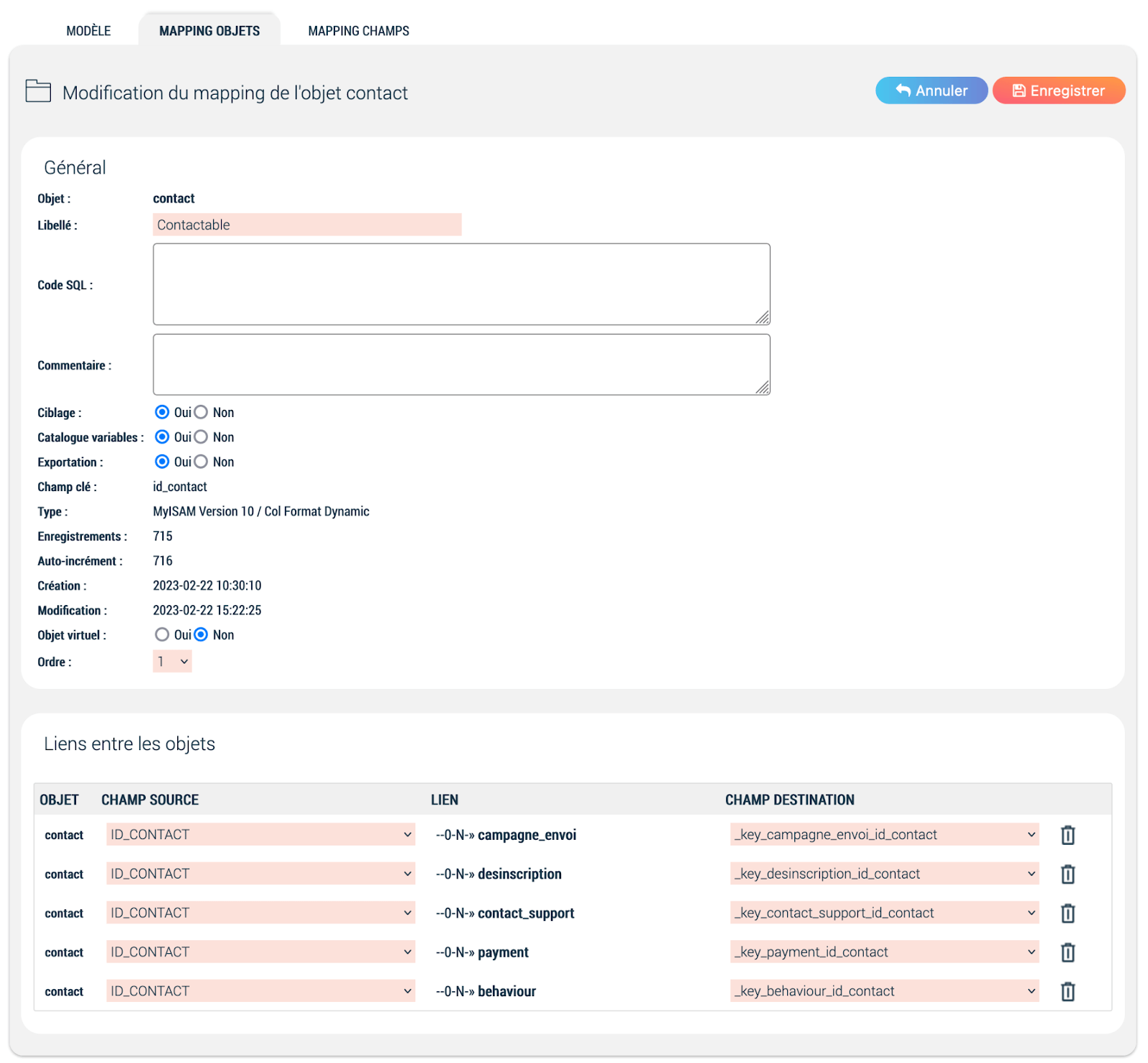Delete the desinscription link row
Screen dimensions: 1148x1063
1068,874
